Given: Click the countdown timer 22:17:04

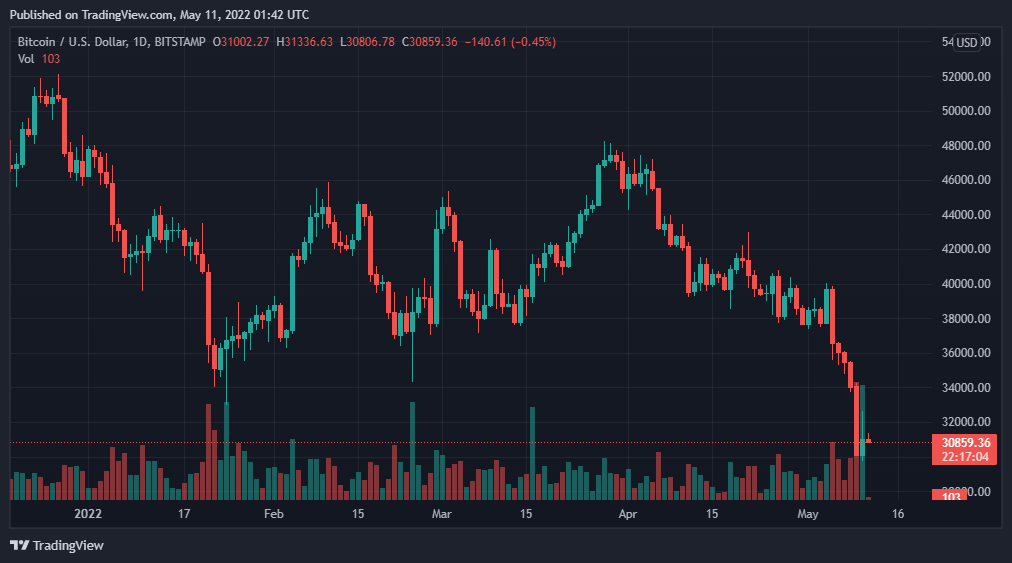Looking at the screenshot, I should coord(965,457).
